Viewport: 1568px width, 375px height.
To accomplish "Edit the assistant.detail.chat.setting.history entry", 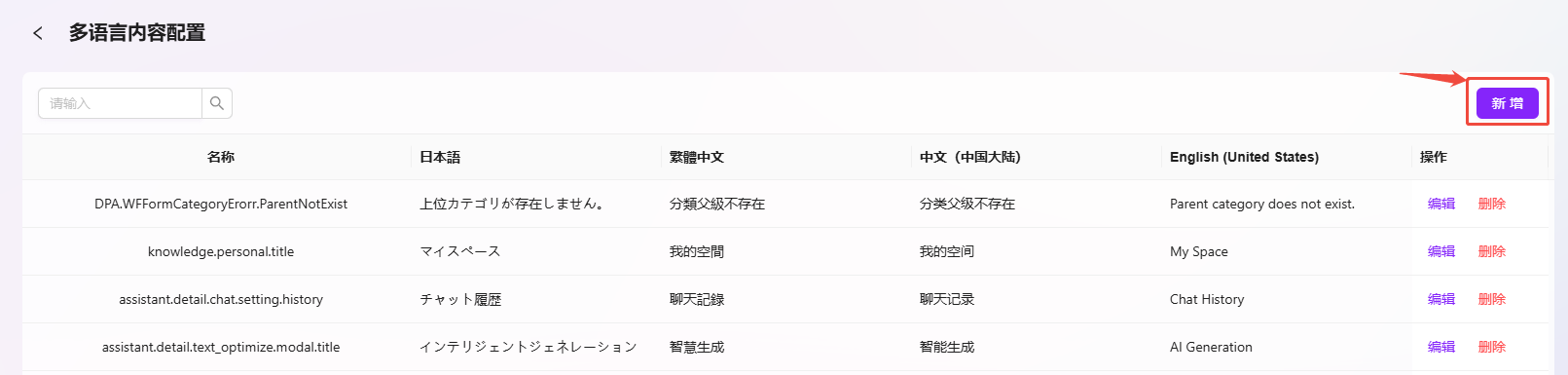I will 1440,299.
